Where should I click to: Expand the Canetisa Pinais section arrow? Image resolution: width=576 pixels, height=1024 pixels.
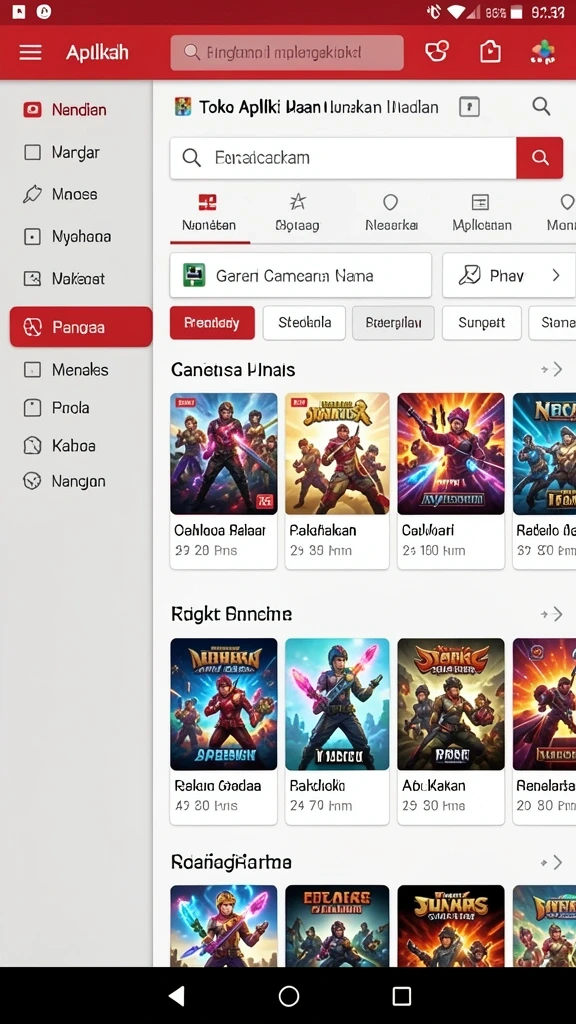[552, 370]
